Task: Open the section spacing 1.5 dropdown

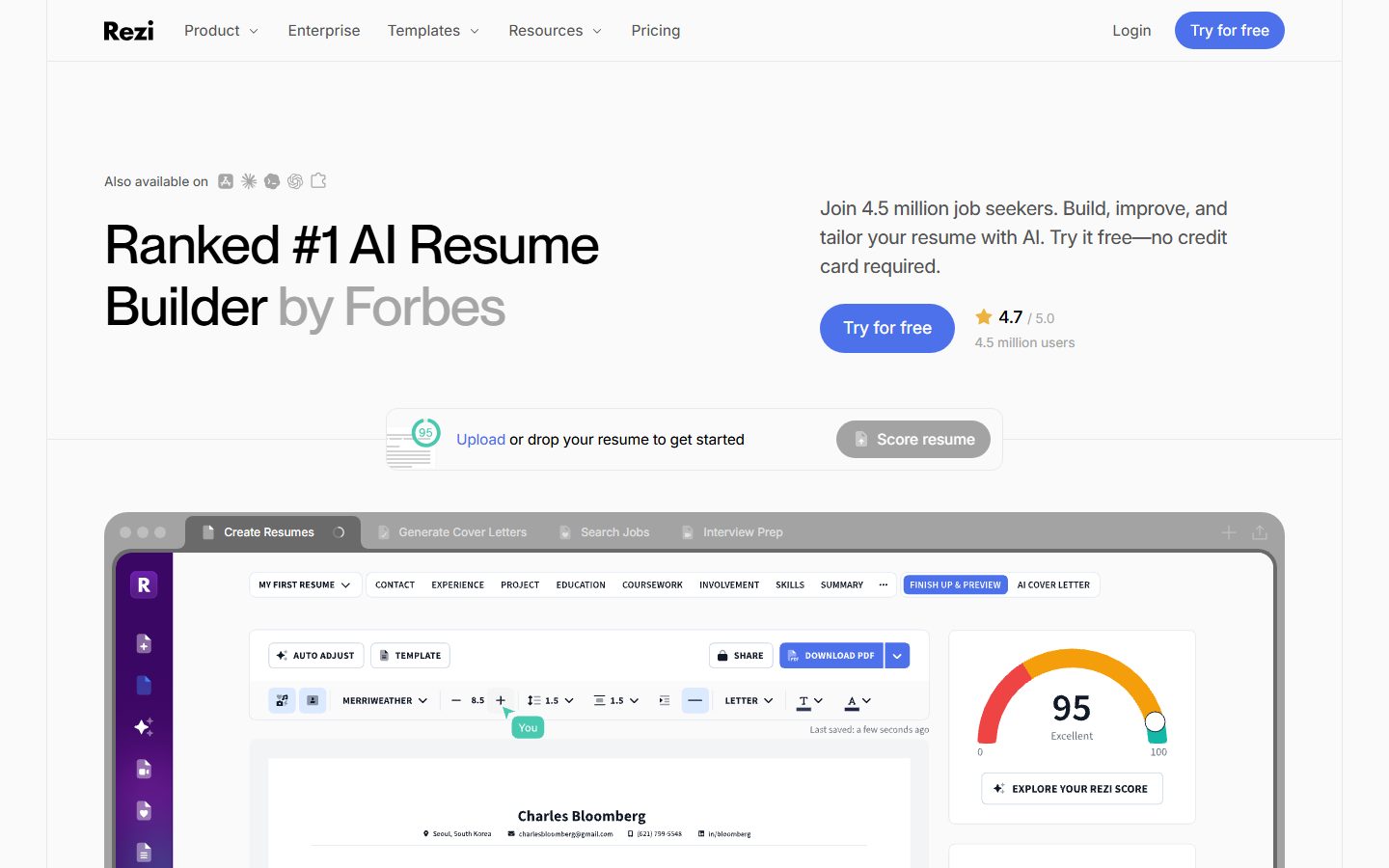Action: point(616,701)
